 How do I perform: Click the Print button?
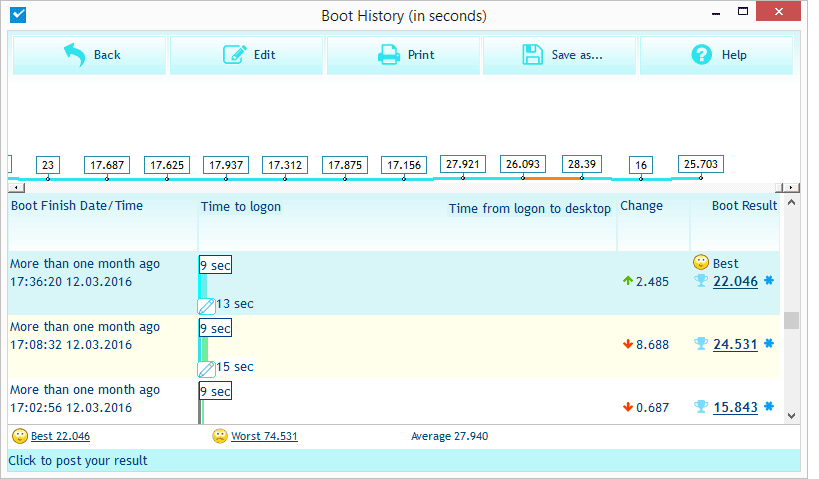click(x=404, y=55)
